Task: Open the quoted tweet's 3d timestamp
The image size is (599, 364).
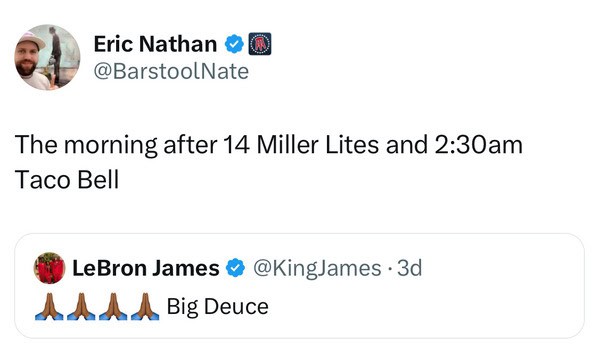Action: point(410,268)
